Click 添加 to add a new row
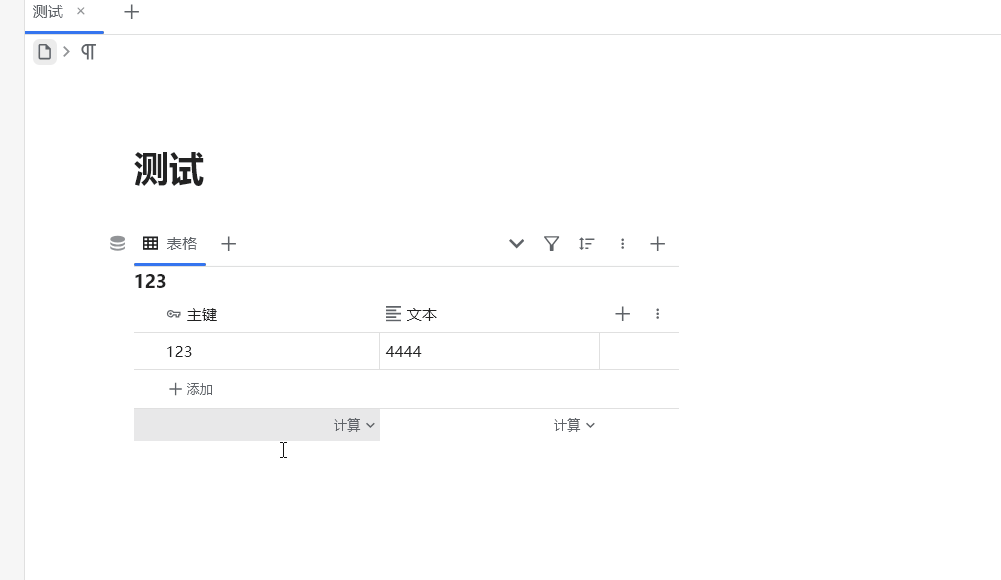Screen dimensions: 1001x580 (x=191, y=389)
